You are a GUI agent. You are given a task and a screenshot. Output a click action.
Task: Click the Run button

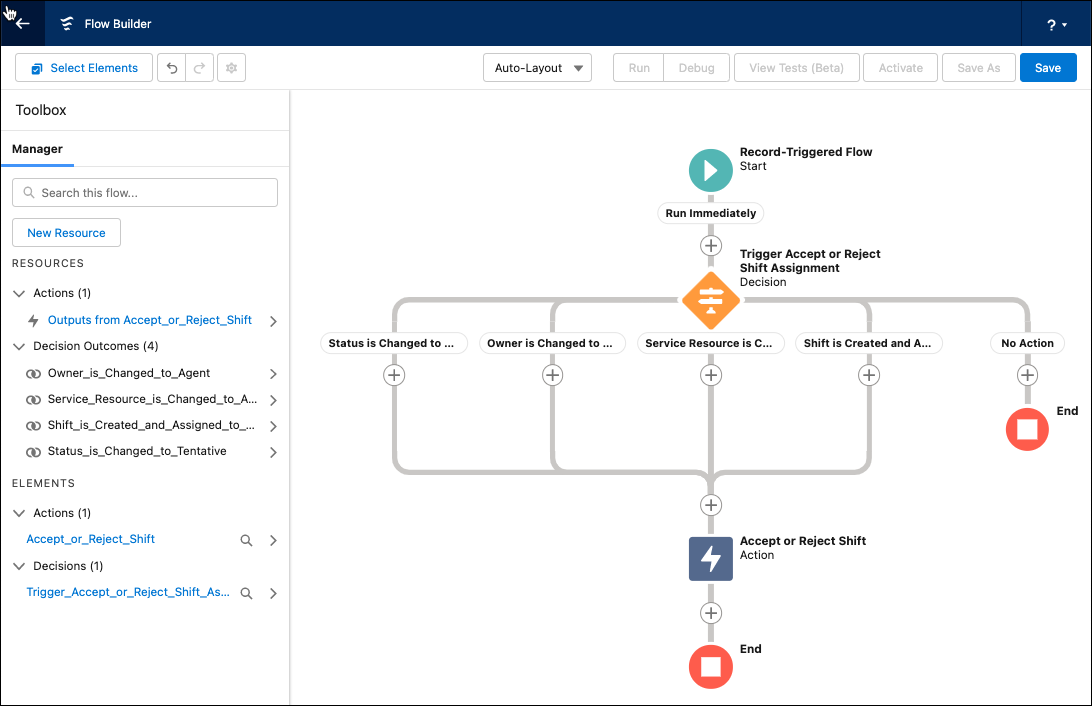pyautogui.click(x=639, y=68)
